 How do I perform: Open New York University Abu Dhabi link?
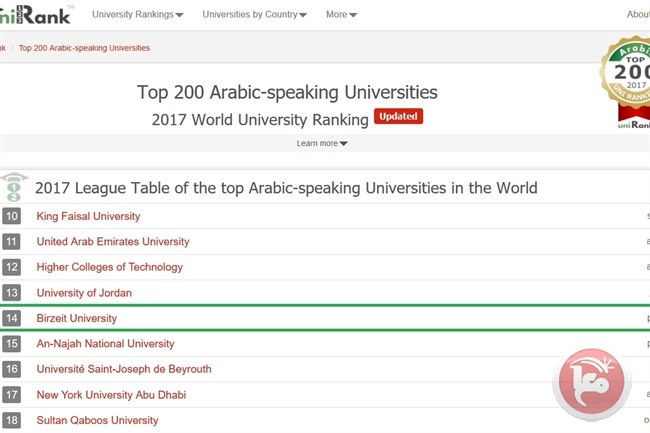(x=111, y=395)
